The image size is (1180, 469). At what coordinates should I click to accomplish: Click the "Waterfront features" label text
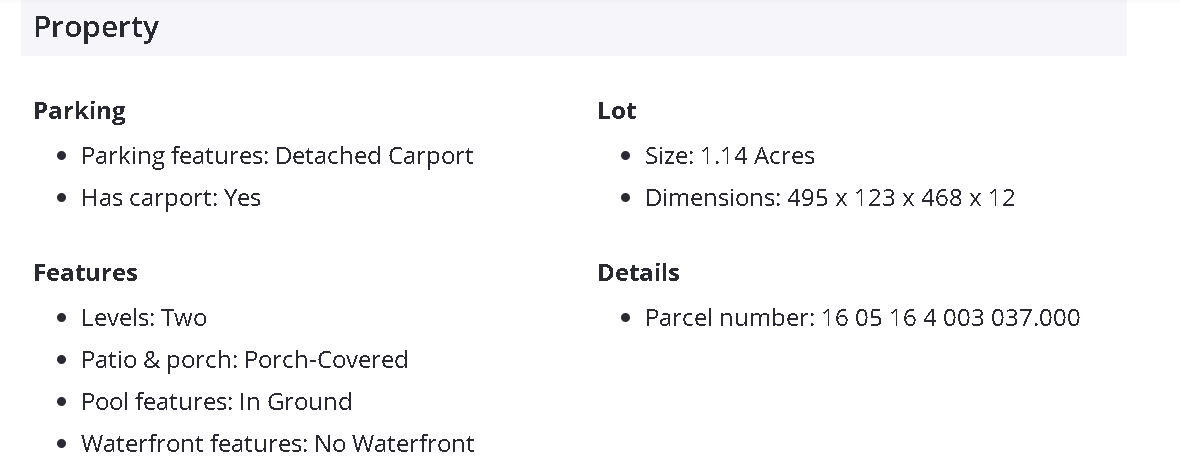(x=194, y=443)
